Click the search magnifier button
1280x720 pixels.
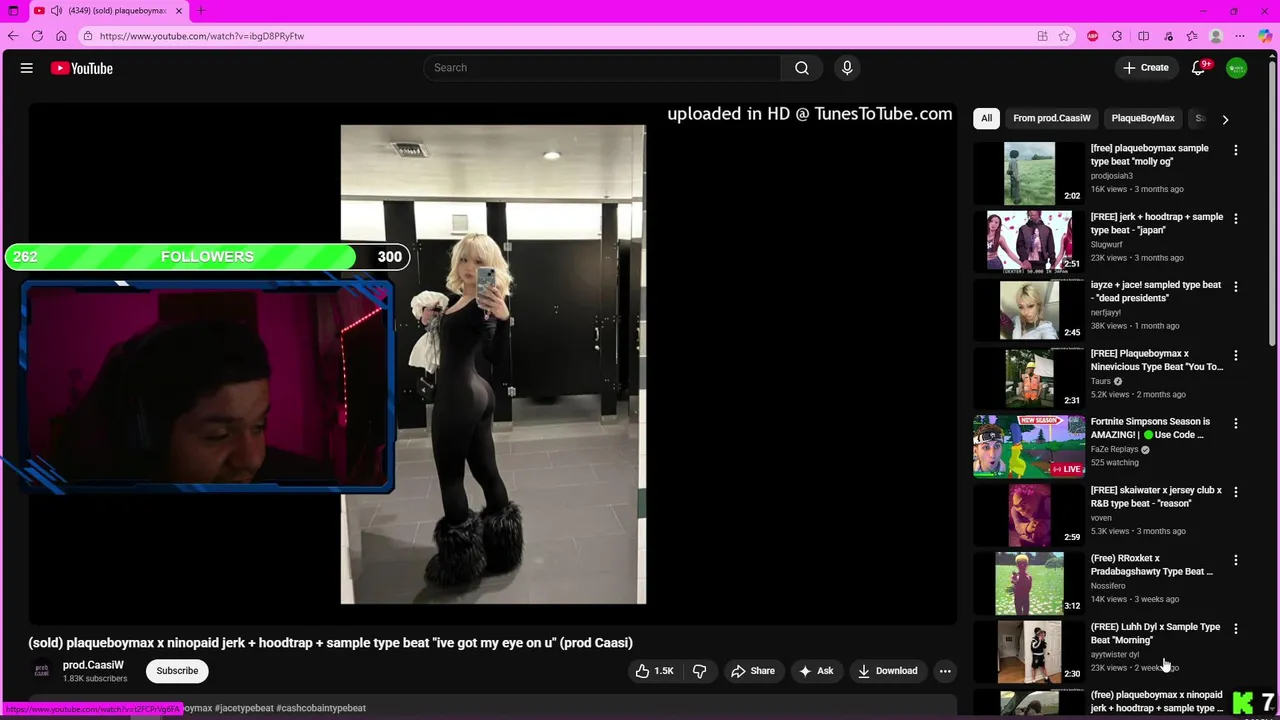tap(802, 68)
